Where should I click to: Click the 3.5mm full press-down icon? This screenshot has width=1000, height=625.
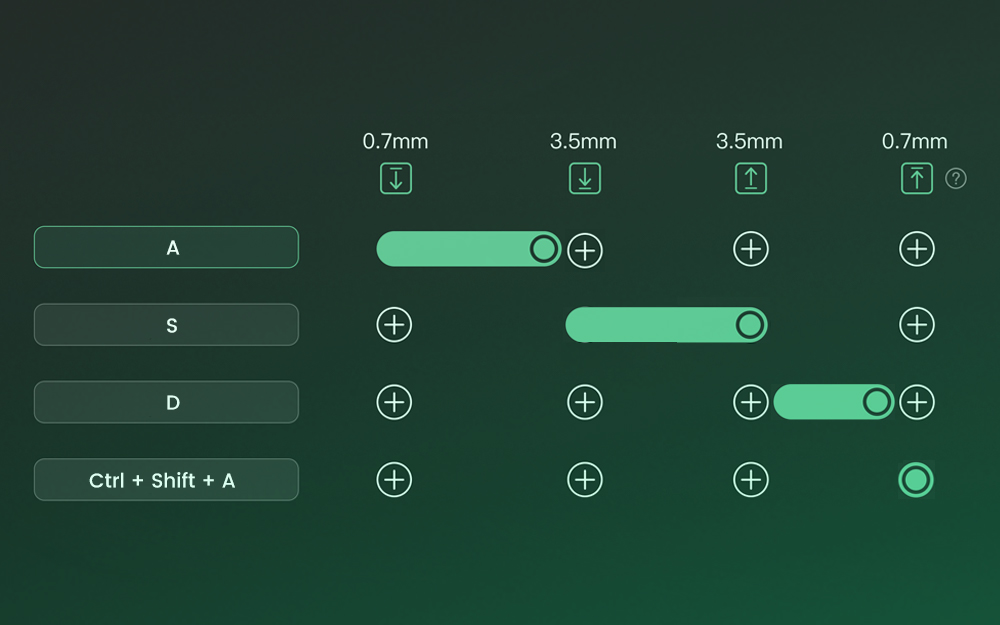point(585,179)
